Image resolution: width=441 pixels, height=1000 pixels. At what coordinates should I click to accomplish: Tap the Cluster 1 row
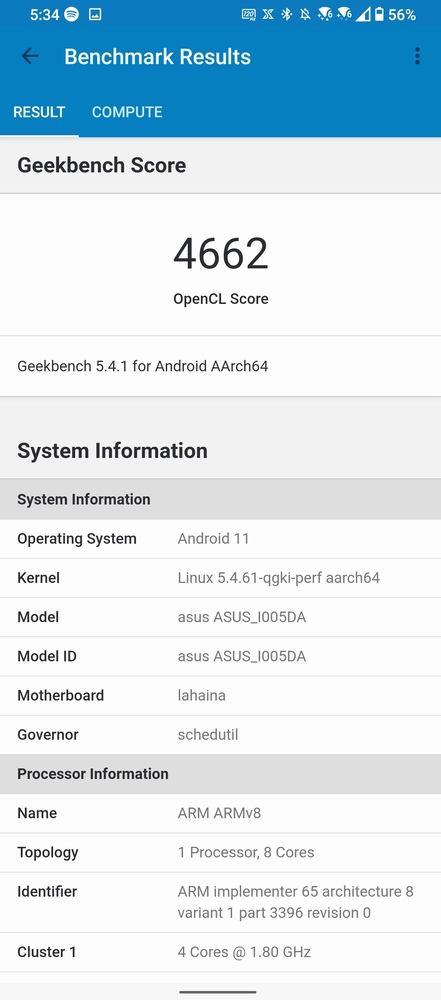pyautogui.click(x=220, y=953)
